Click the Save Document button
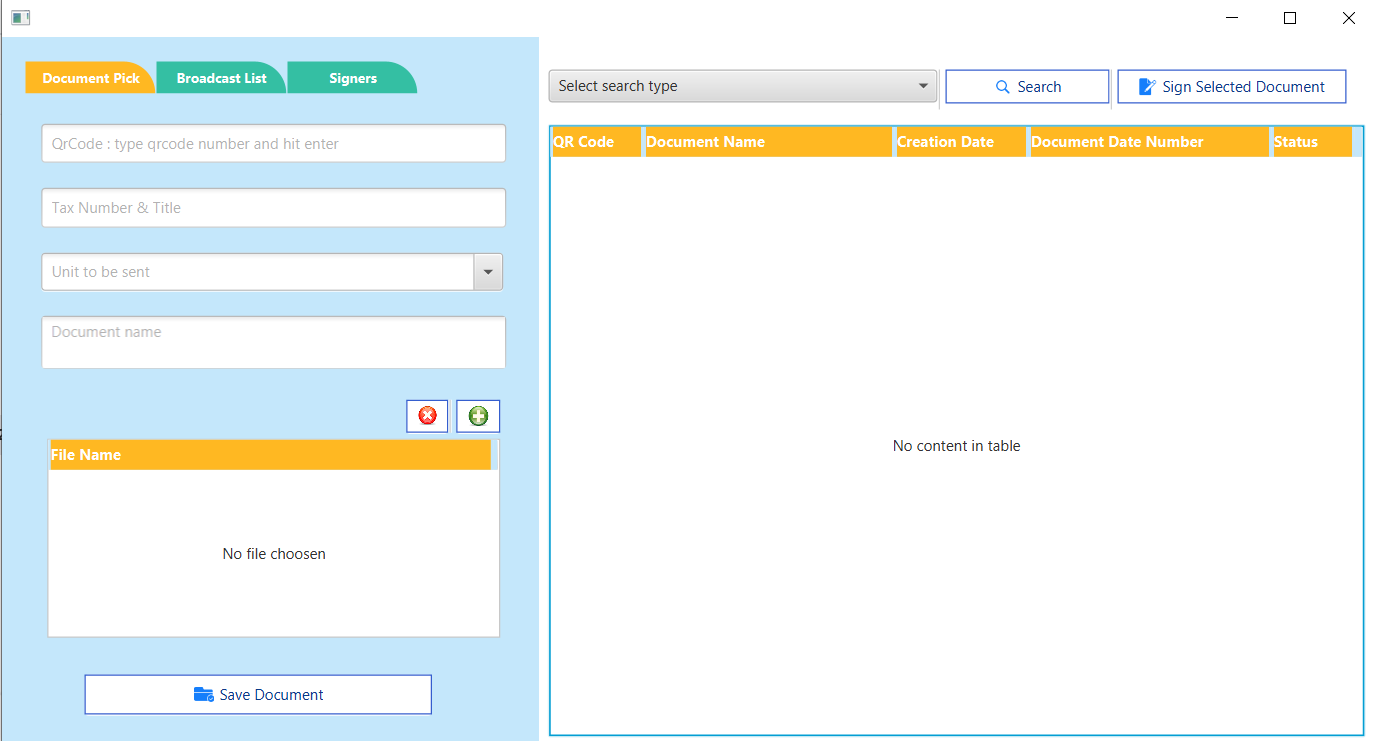This screenshot has width=1379, height=741. pos(258,694)
